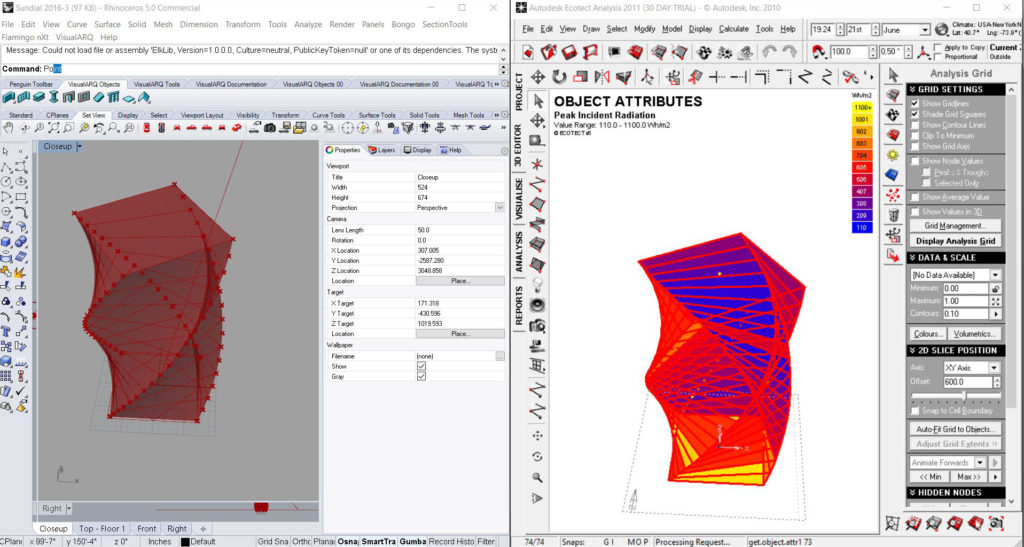Open the Animate Forwards dropdown
Image resolution: width=1024 pixels, height=547 pixels.
(980, 462)
